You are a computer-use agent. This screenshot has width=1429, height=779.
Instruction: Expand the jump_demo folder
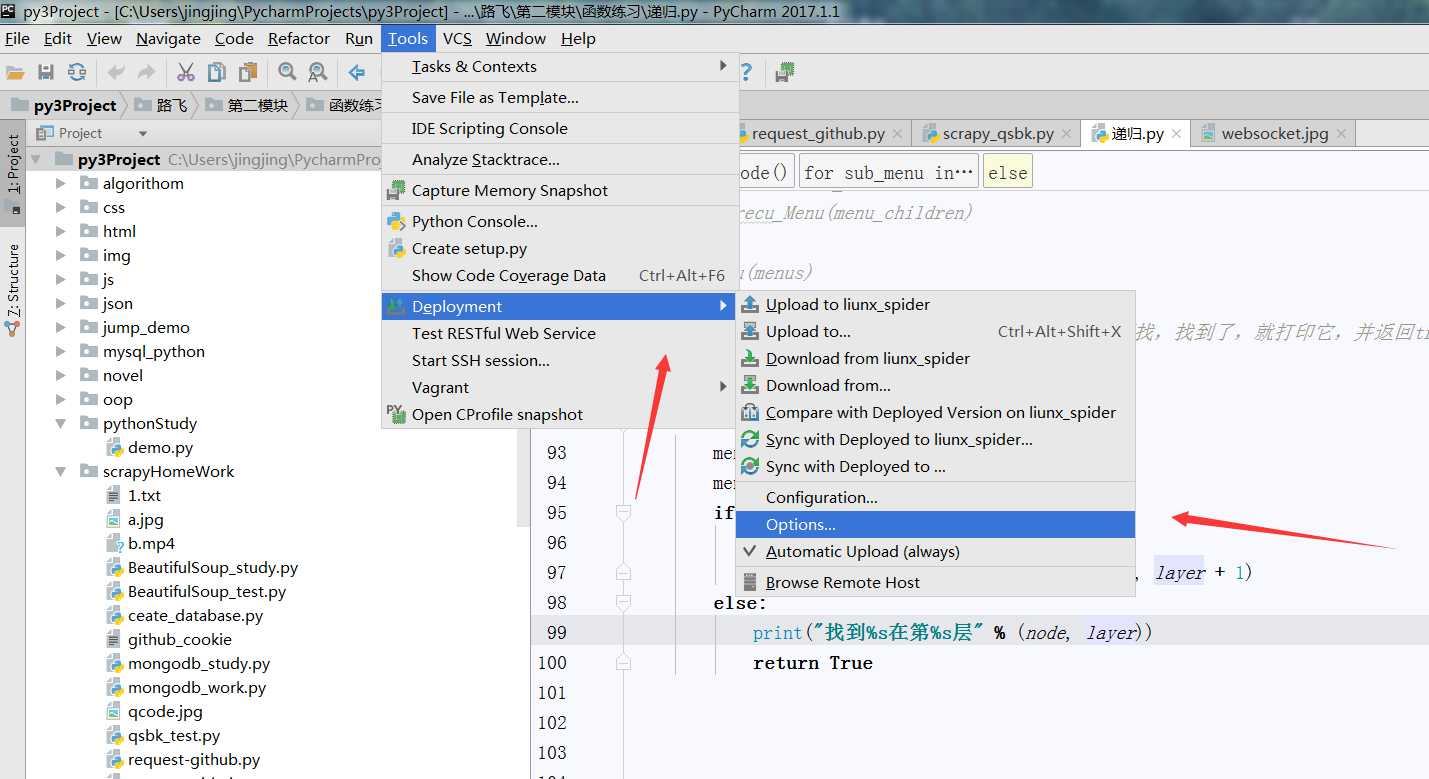[61, 327]
